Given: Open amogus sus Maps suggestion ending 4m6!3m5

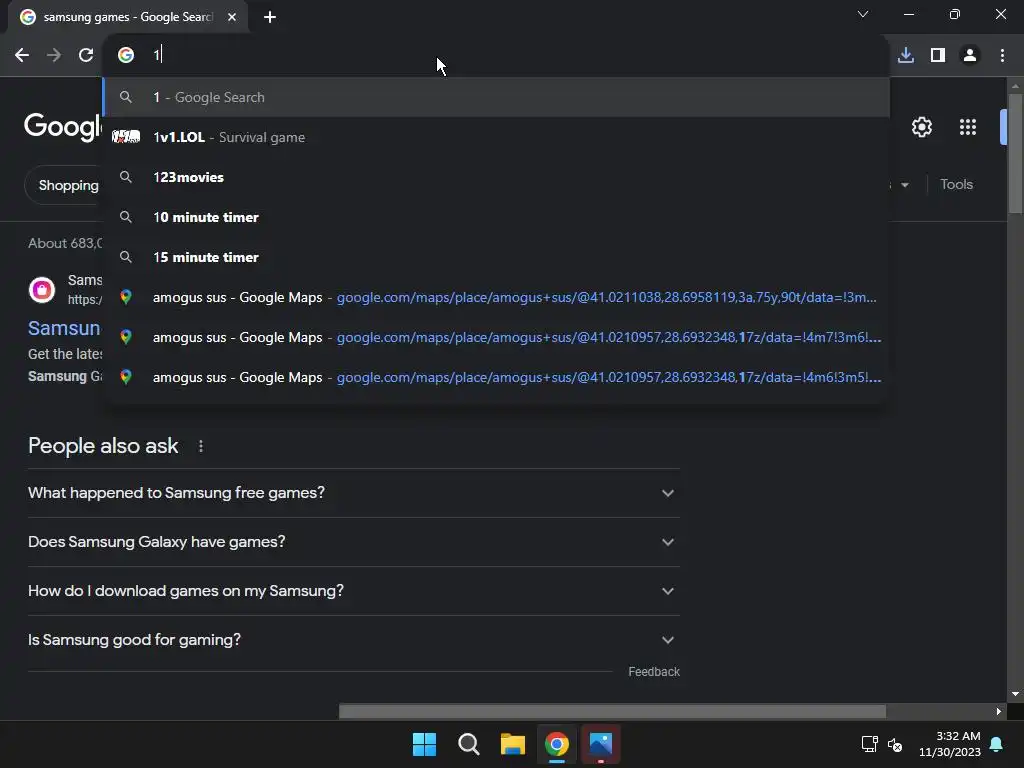Looking at the screenshot, I should (x=496, y=377).
